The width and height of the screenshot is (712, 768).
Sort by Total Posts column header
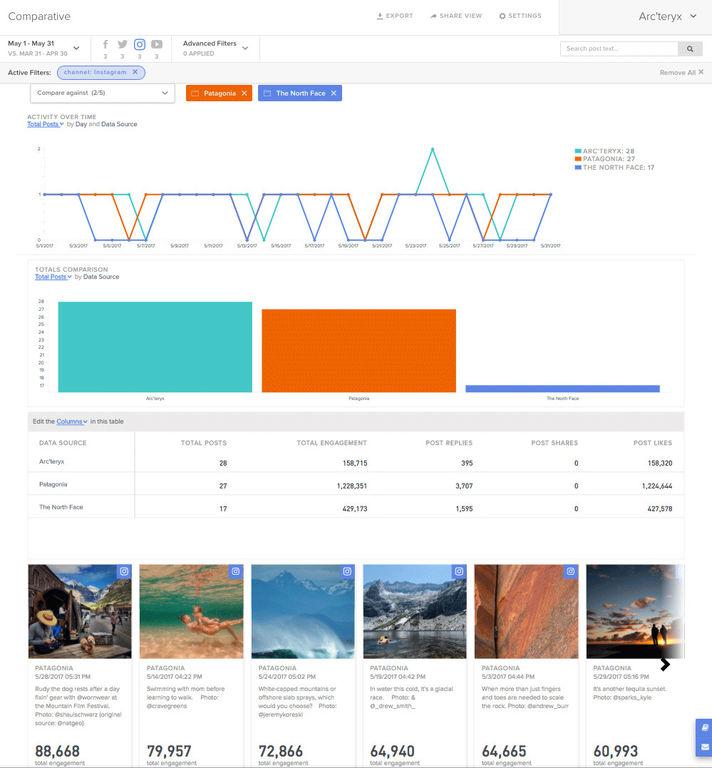point(204,443)
